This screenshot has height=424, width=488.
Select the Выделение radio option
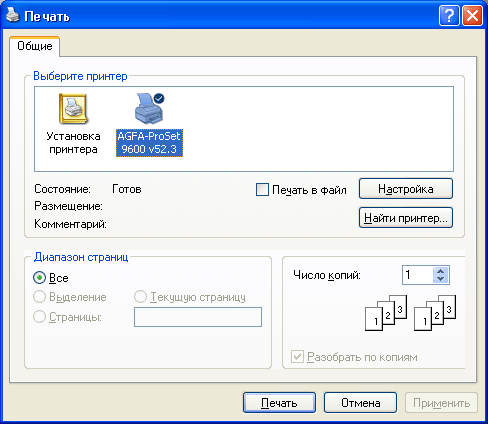point(39,297)
